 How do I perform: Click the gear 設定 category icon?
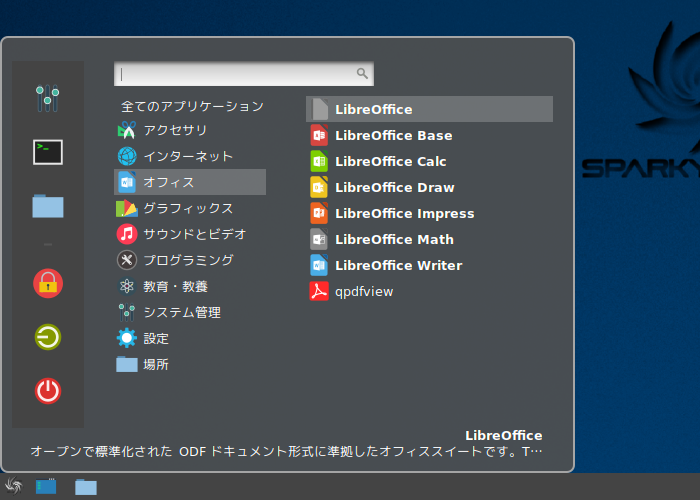click(127, 338)
